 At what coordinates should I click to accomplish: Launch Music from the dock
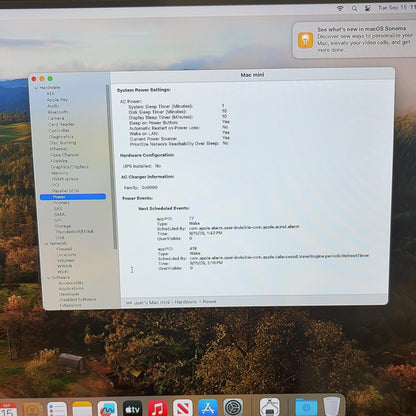[157, 409]
